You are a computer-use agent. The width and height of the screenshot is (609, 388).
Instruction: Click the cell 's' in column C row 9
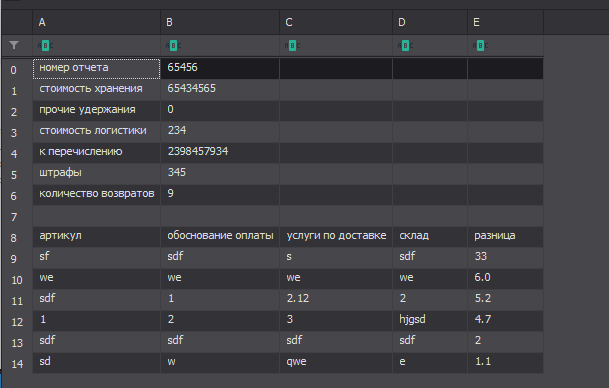pyautogui.click(x=336, y=258)
